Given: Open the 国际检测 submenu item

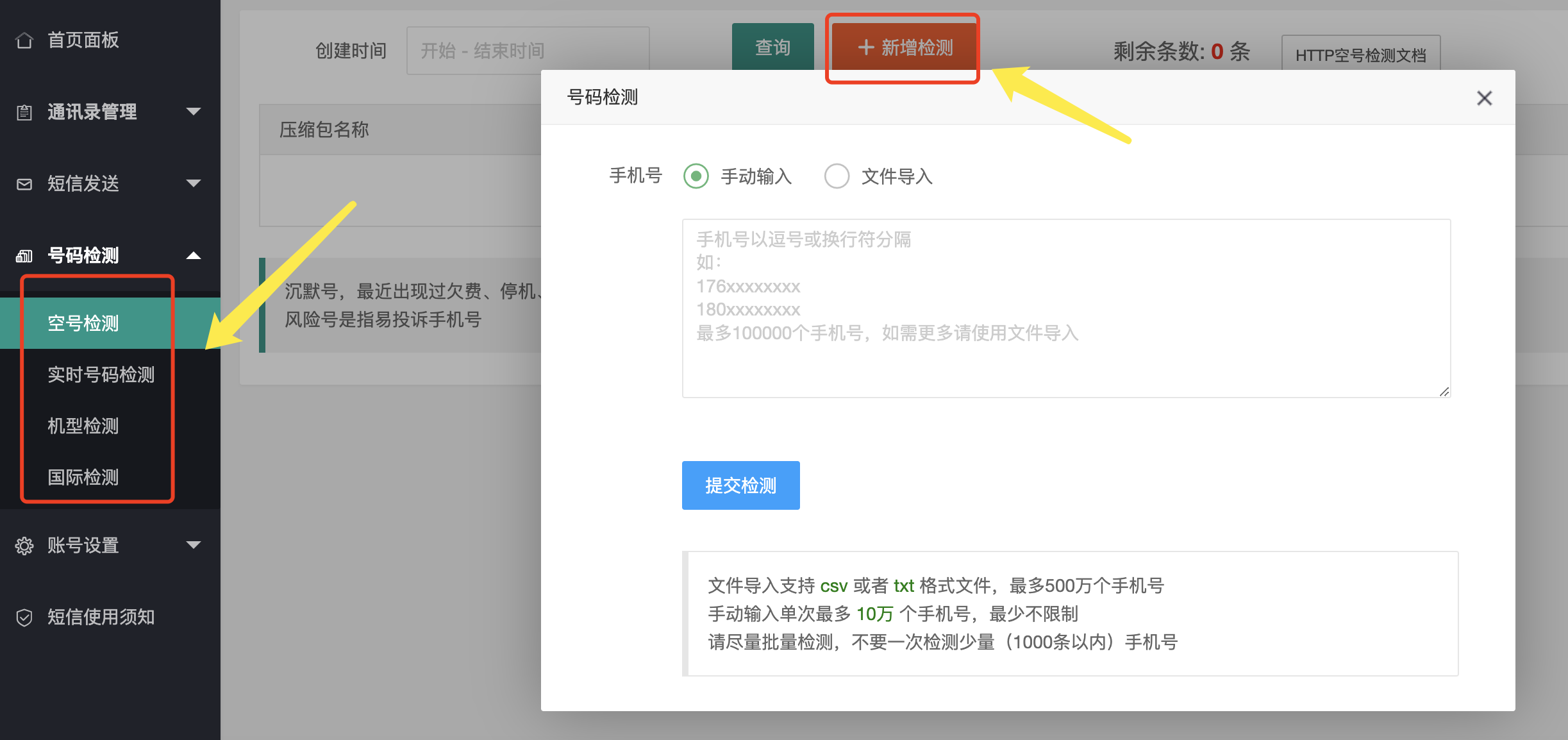Looking at the screenshot, I should pos(110,477).
